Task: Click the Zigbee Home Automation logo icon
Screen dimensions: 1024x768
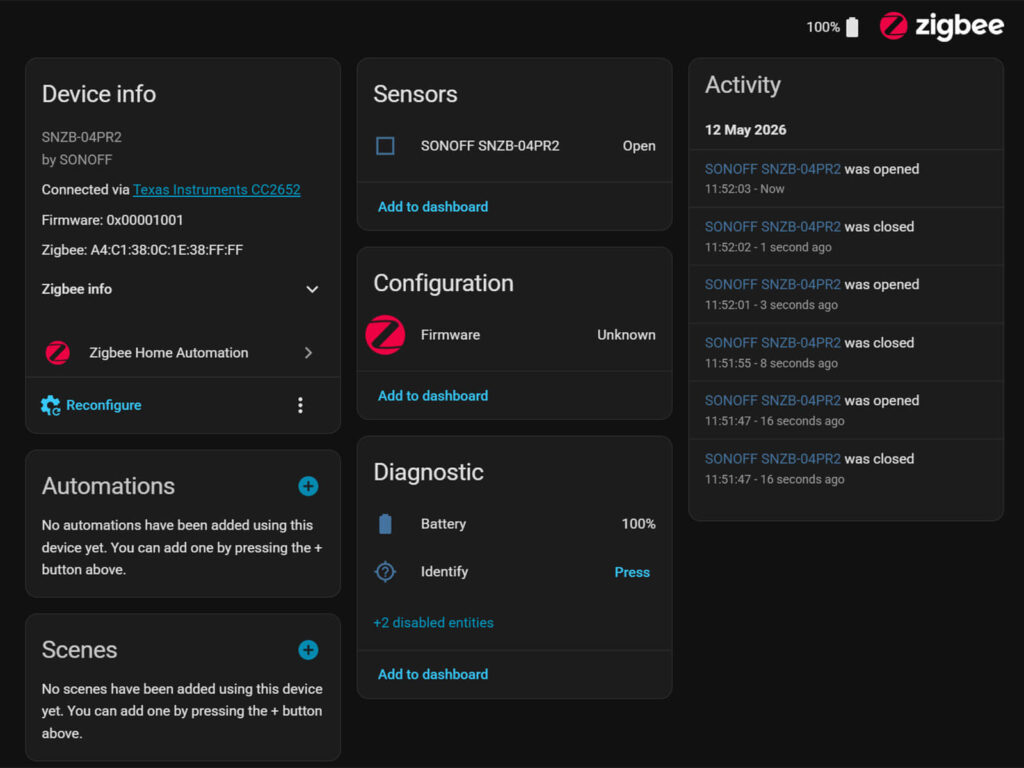Action: coord(57,353)
